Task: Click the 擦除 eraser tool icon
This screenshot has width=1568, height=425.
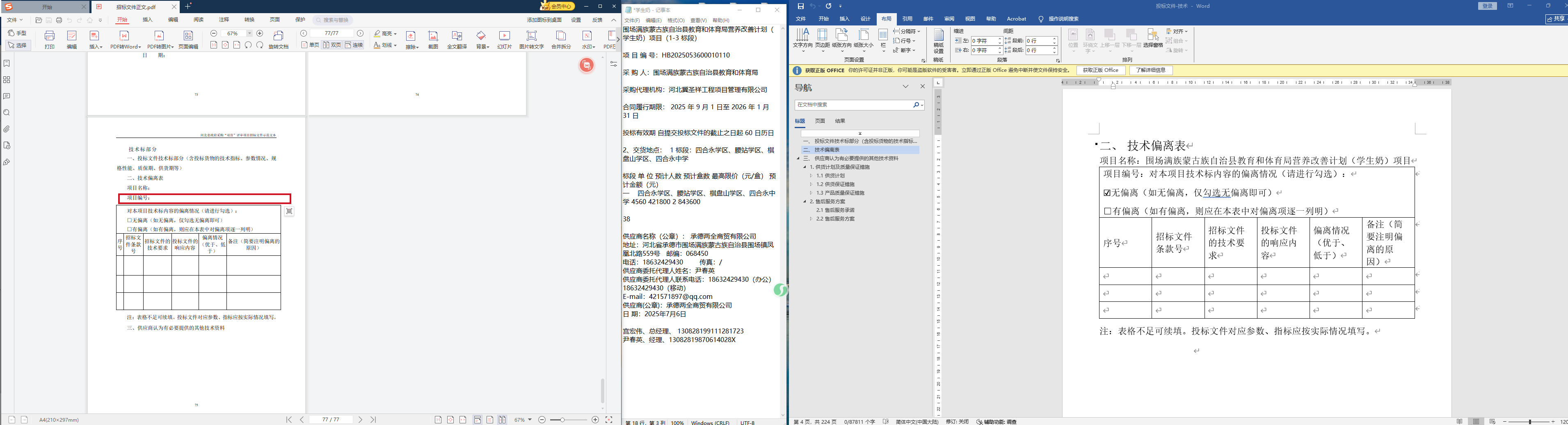Action: click(411, 36)
